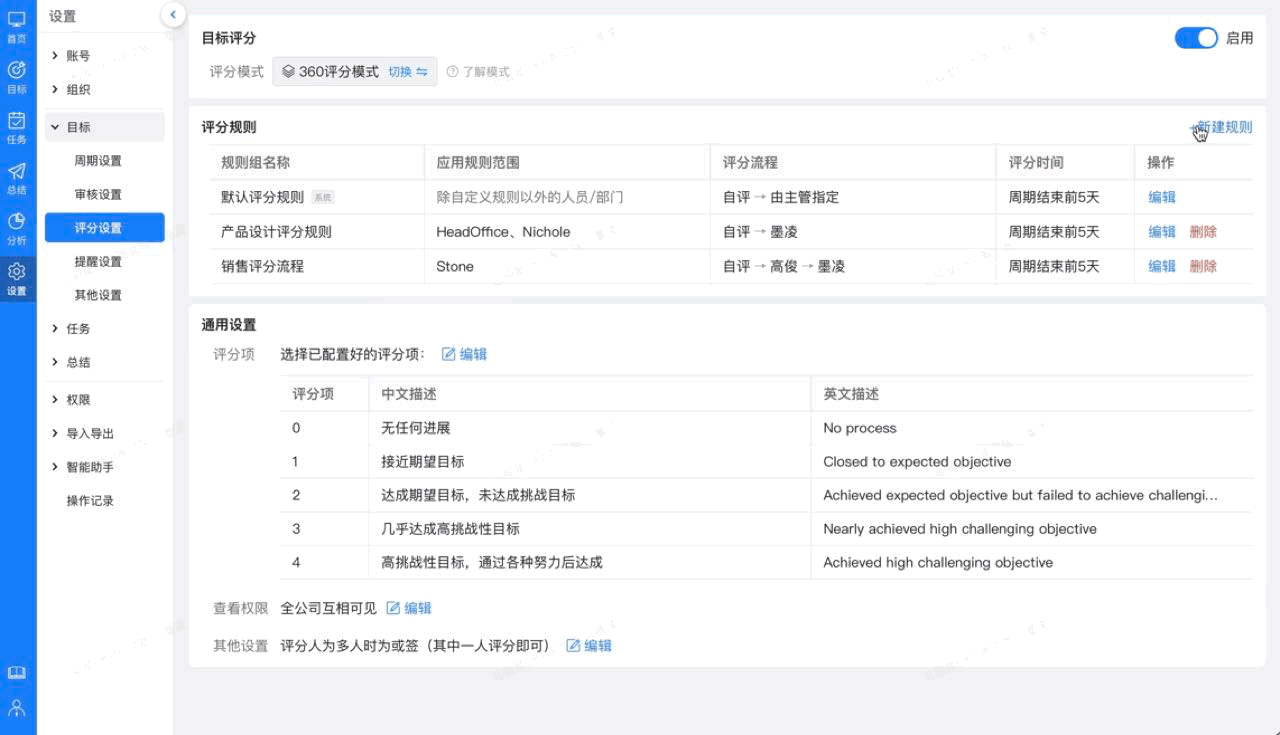Edit the 产品设计评分规则 row
This screenshot has height=735, width=1280.
coord(1162,232)
